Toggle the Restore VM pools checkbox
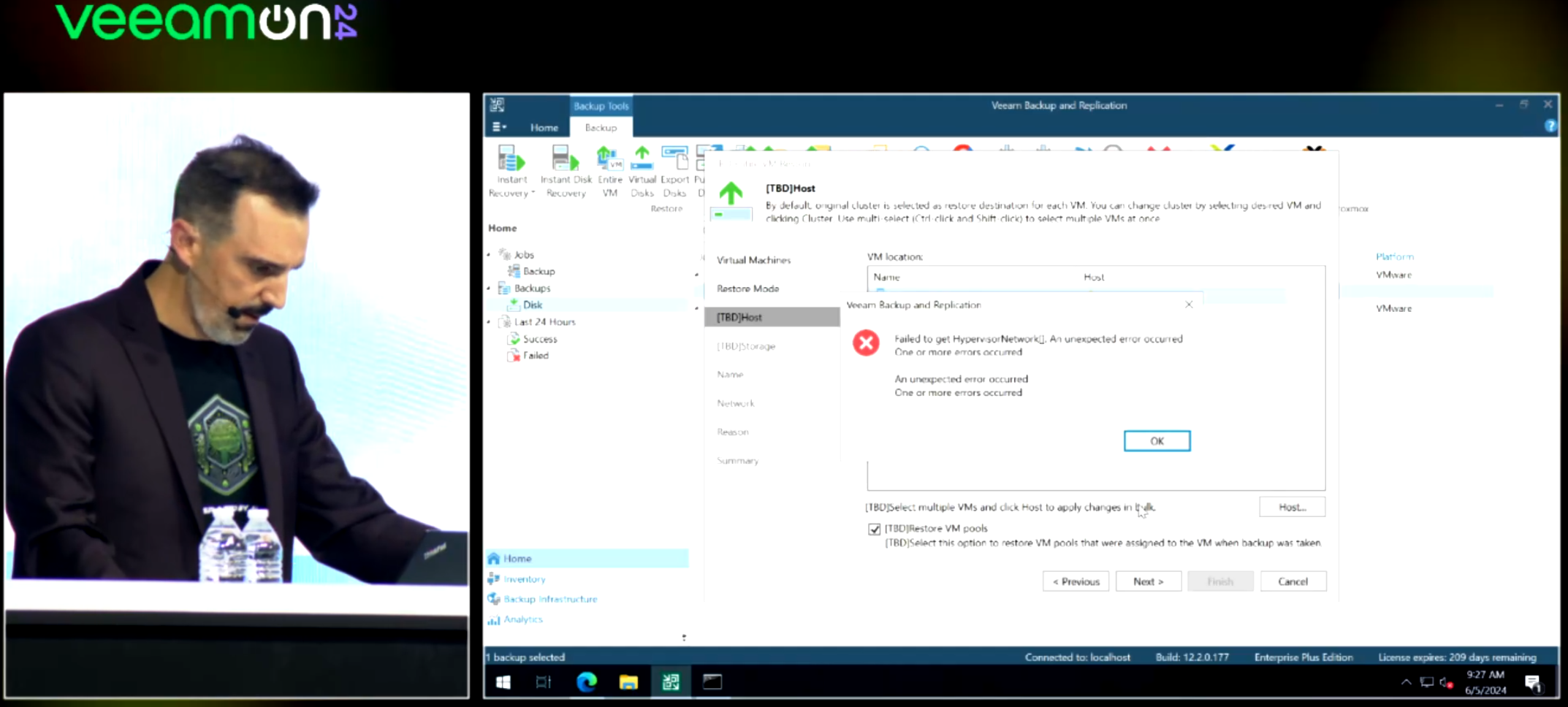This screenshot has height=707, width=1568. pyautogui.click(x=874, y=529)
